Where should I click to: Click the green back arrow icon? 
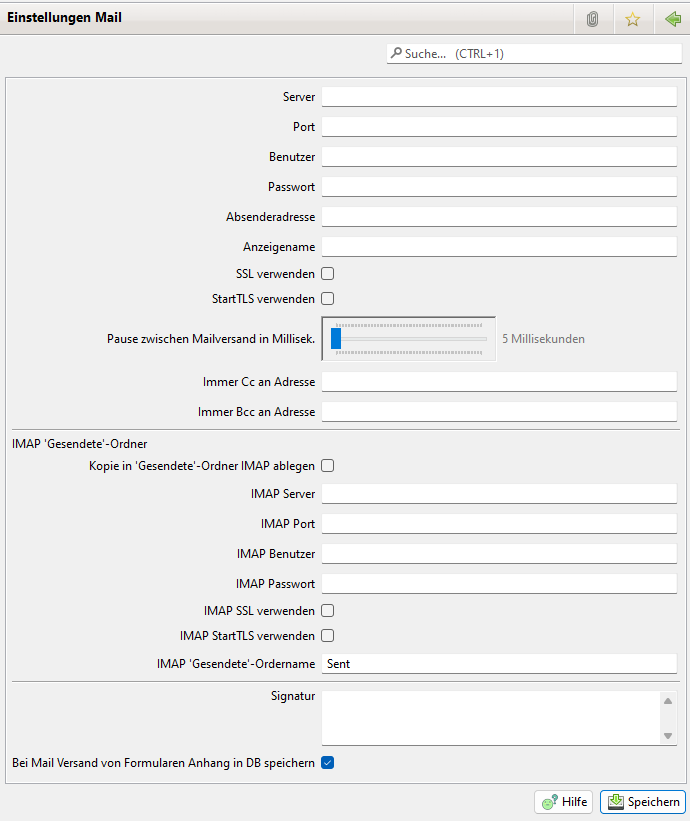[x=672, y=19]
